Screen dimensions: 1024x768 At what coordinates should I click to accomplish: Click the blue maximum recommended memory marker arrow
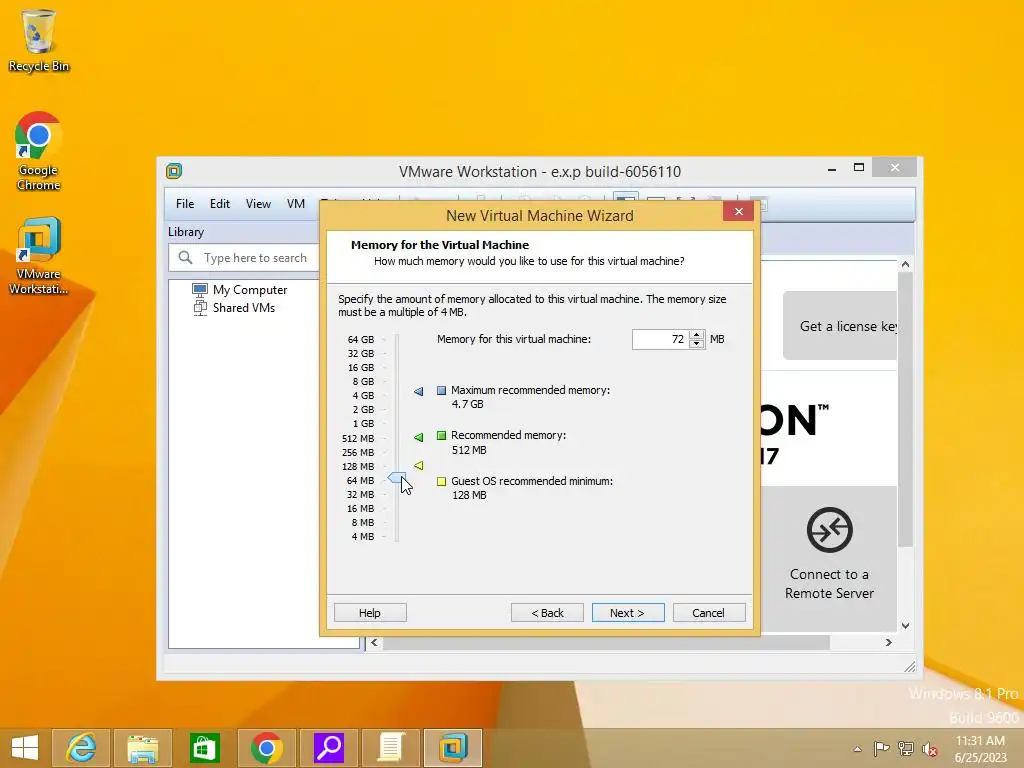[x=419, y=391]
